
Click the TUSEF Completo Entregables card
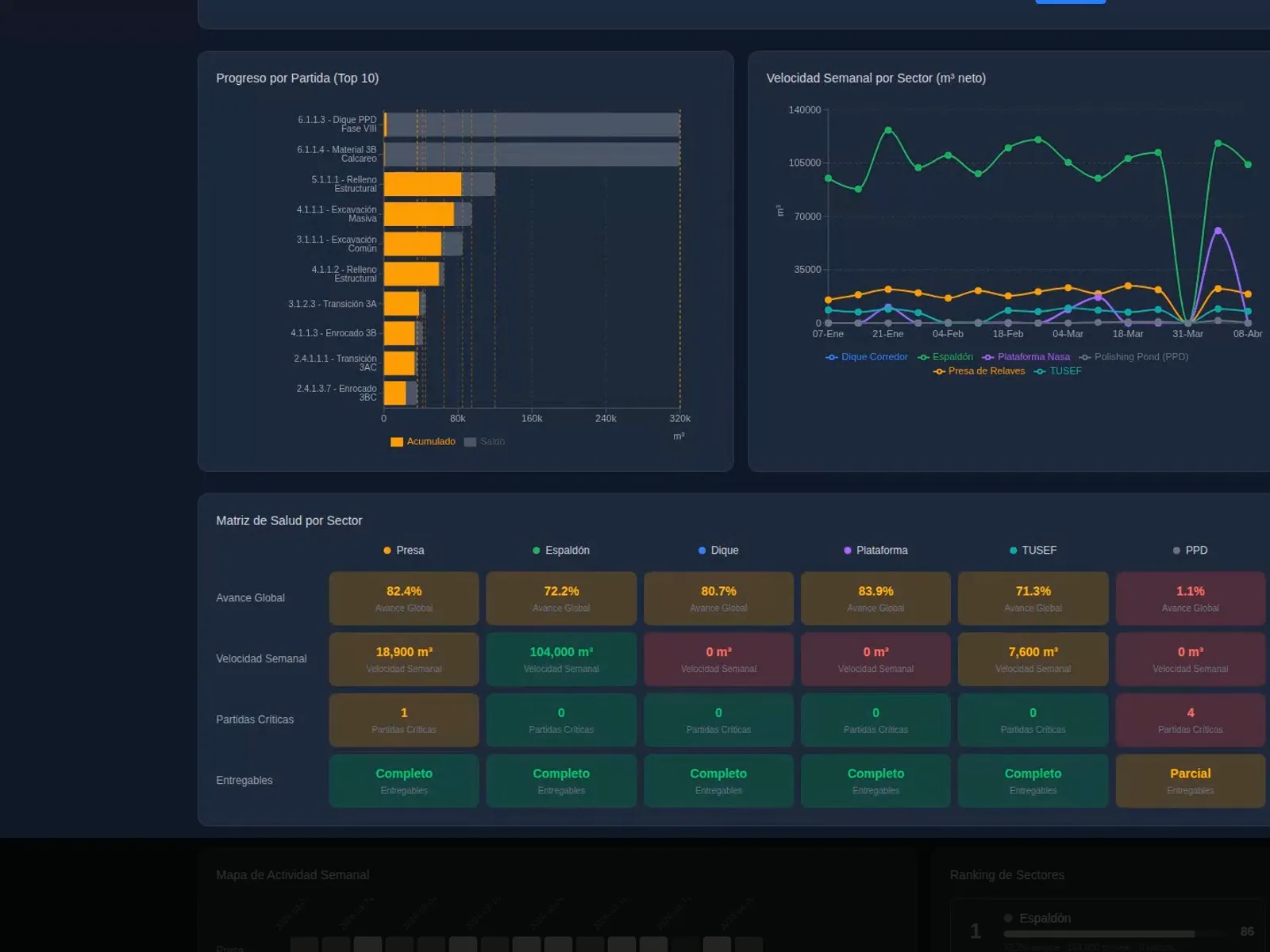pyautogui.click(x=1033, y=781)
